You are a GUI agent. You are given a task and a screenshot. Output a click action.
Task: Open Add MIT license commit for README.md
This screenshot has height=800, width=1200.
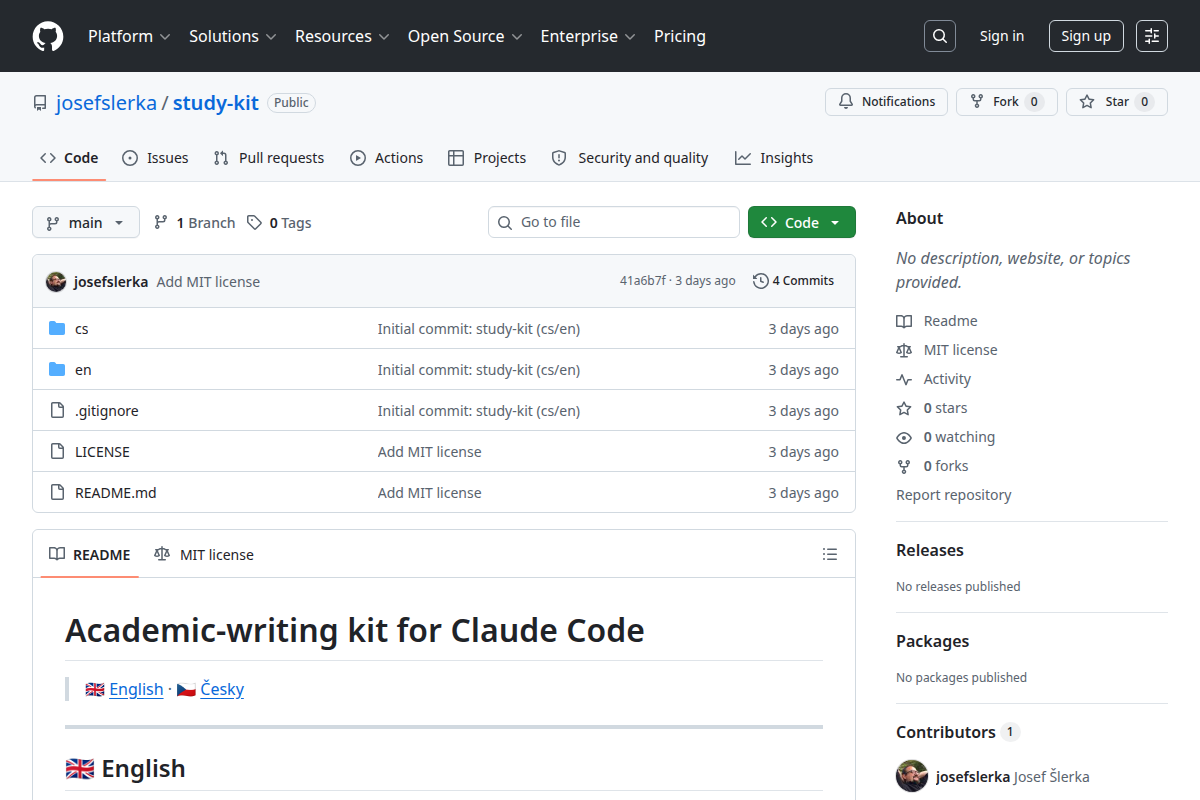[x=430, y=493]
